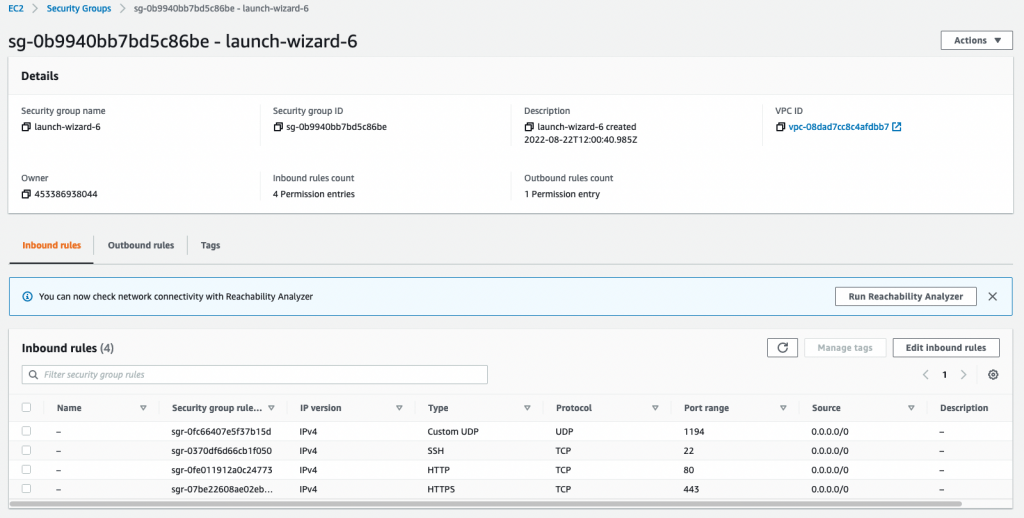Image resolution: width=1024 pixels, height=518 pixels.
Task: Click the SSH type cell
Action: click(x=436, y=451)
